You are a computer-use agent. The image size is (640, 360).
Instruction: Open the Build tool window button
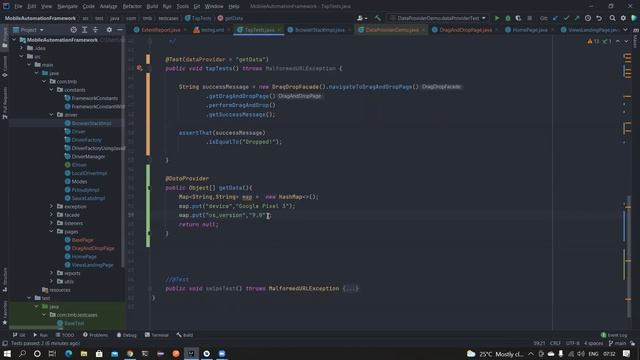point(184,335)
